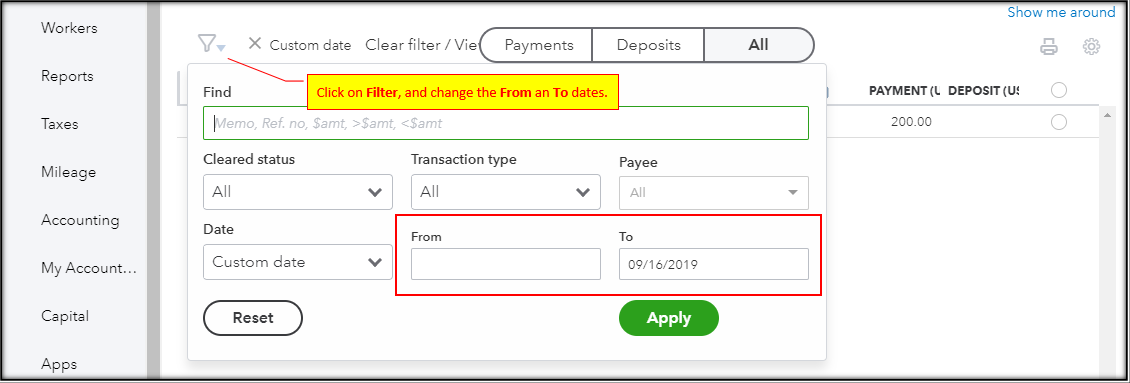The image size is (1130, 383).
Task: Switch to the Deposits tab
Action: 648,45
